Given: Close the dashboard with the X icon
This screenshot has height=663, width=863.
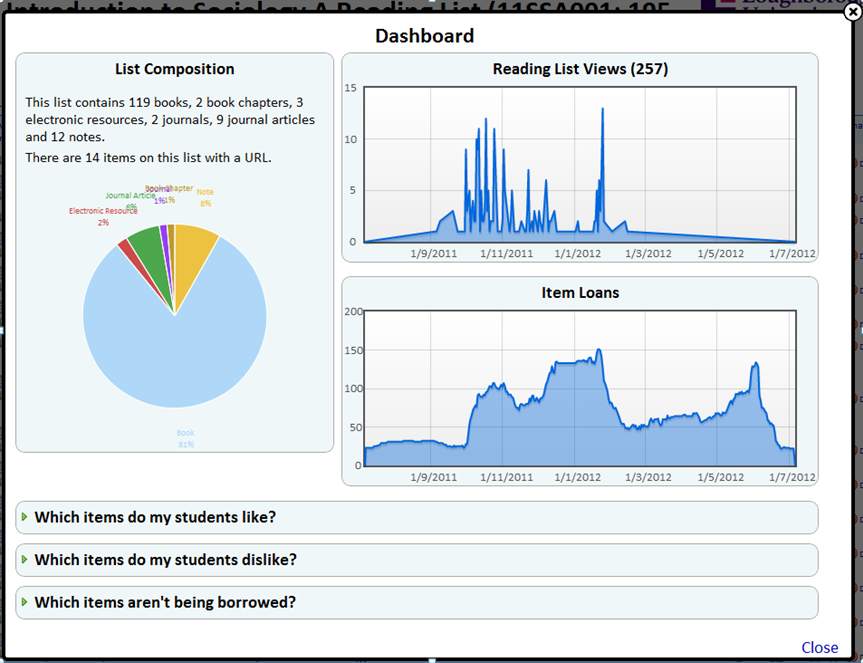Looking at the screenshot, I should point(850,12).
